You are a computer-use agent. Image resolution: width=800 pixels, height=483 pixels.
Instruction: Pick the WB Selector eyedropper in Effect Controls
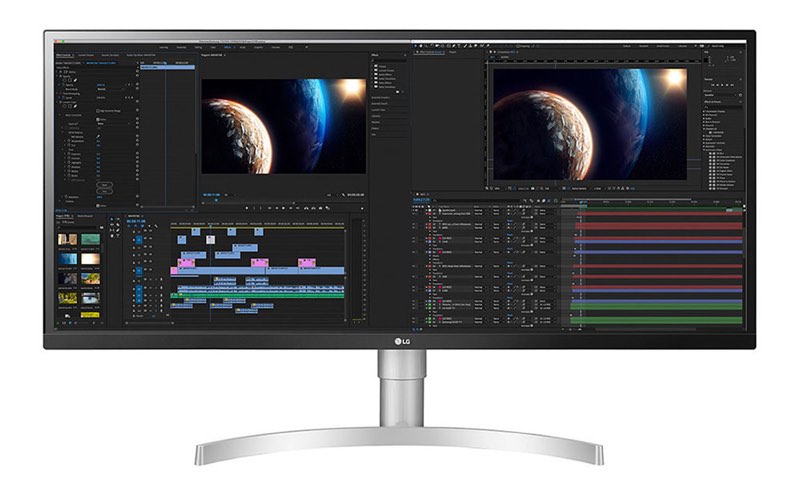pos(98,137)
